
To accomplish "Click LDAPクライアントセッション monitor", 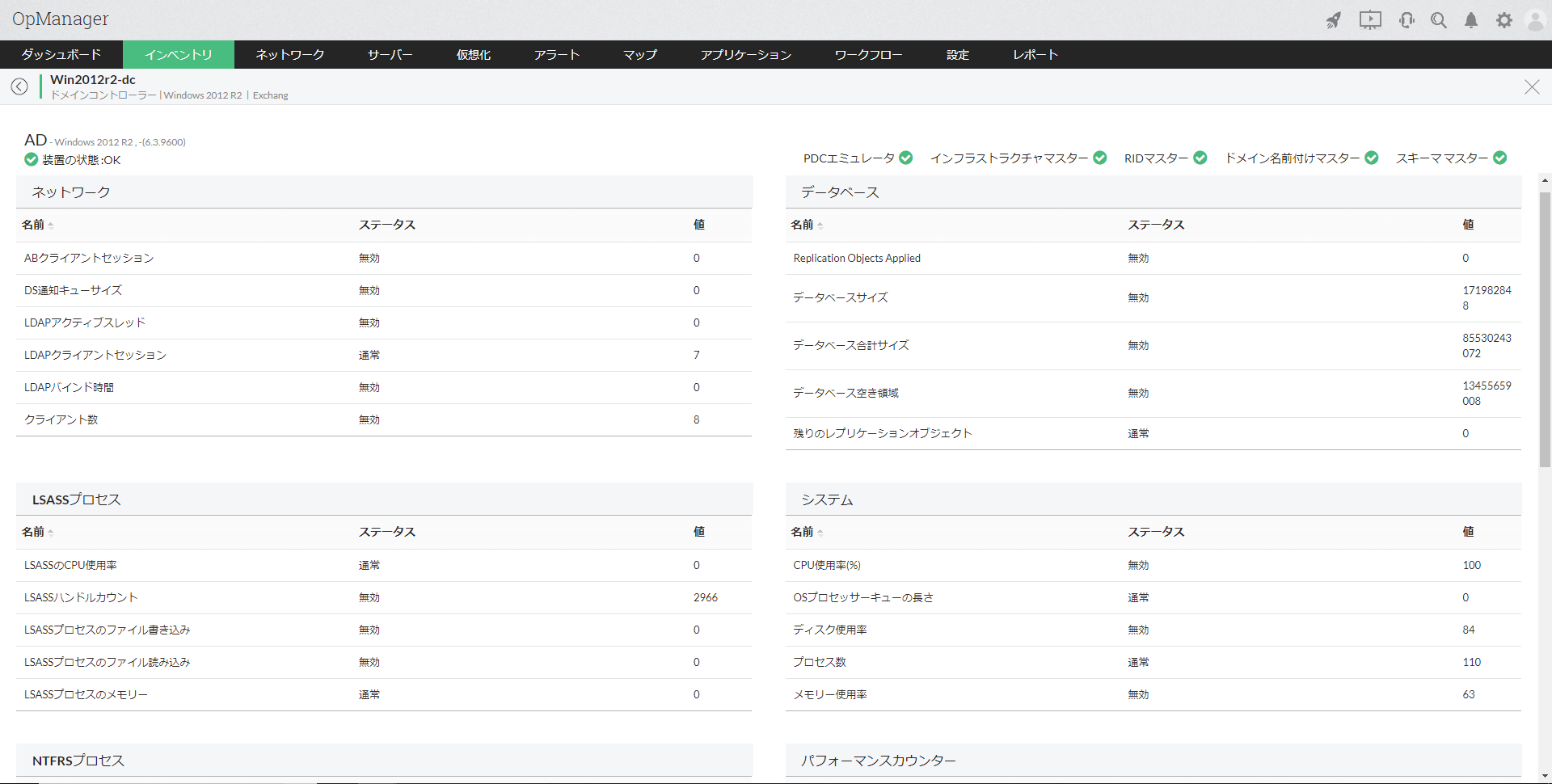I will [95, 355].
